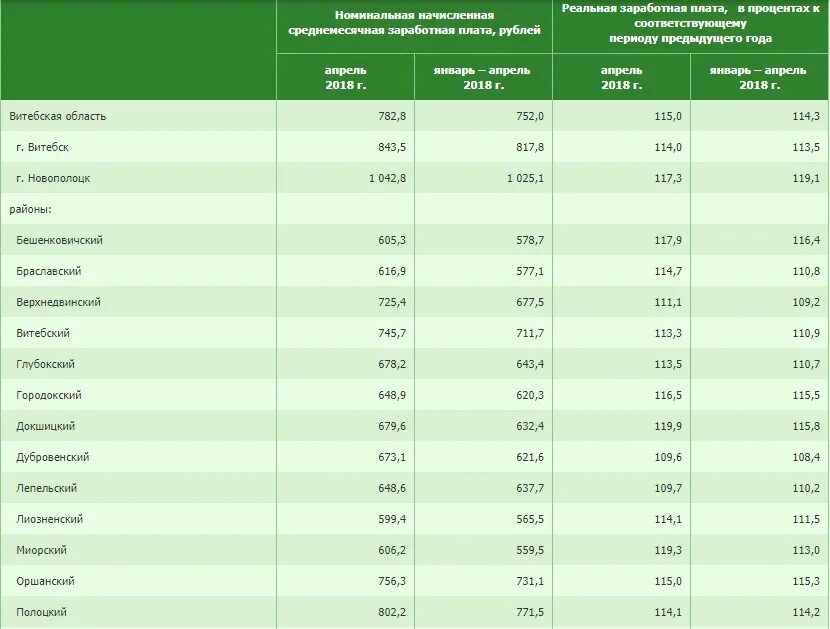
Task: Click the Витебская область row label
Action: (58, 116)
